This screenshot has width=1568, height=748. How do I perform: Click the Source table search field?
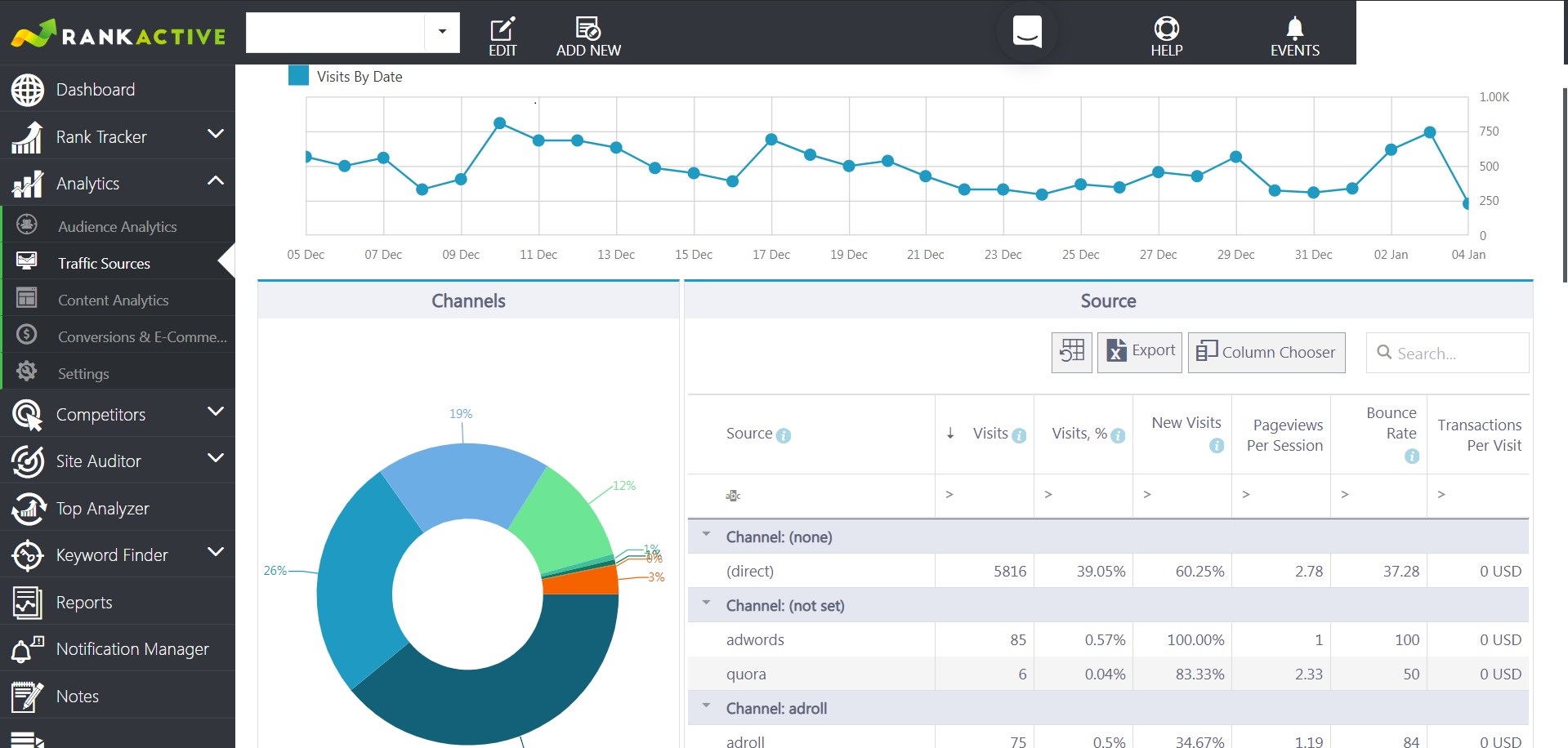[x=1447, y=353]
